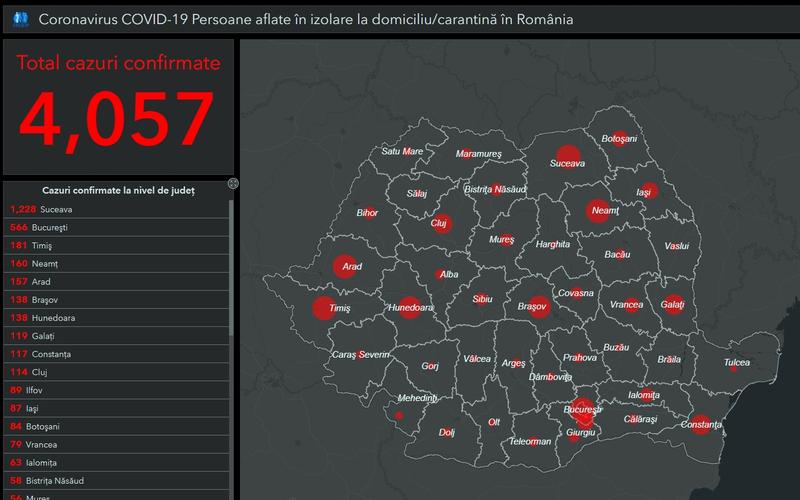This screenshot has width=800, height=500.
Task: Click the Vaslui county label on map
Action: [x=677, y=246]
